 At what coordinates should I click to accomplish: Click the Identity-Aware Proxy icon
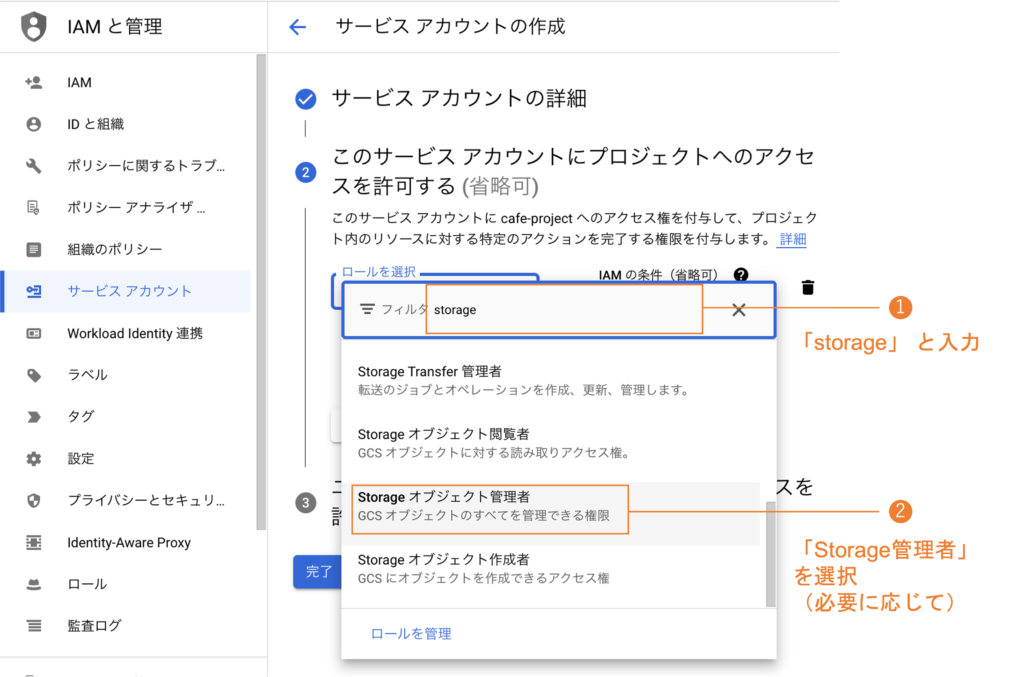(33, 542)
